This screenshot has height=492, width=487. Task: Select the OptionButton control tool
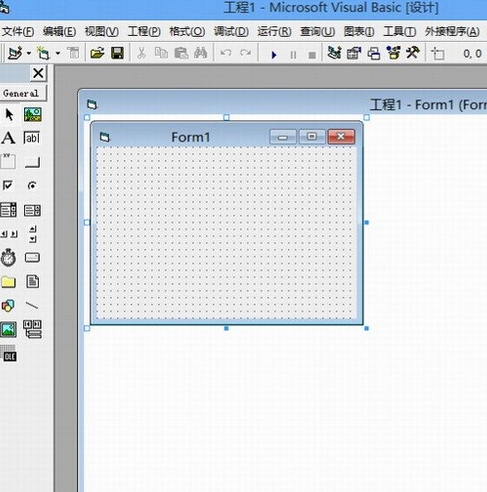tap(32, 185)
